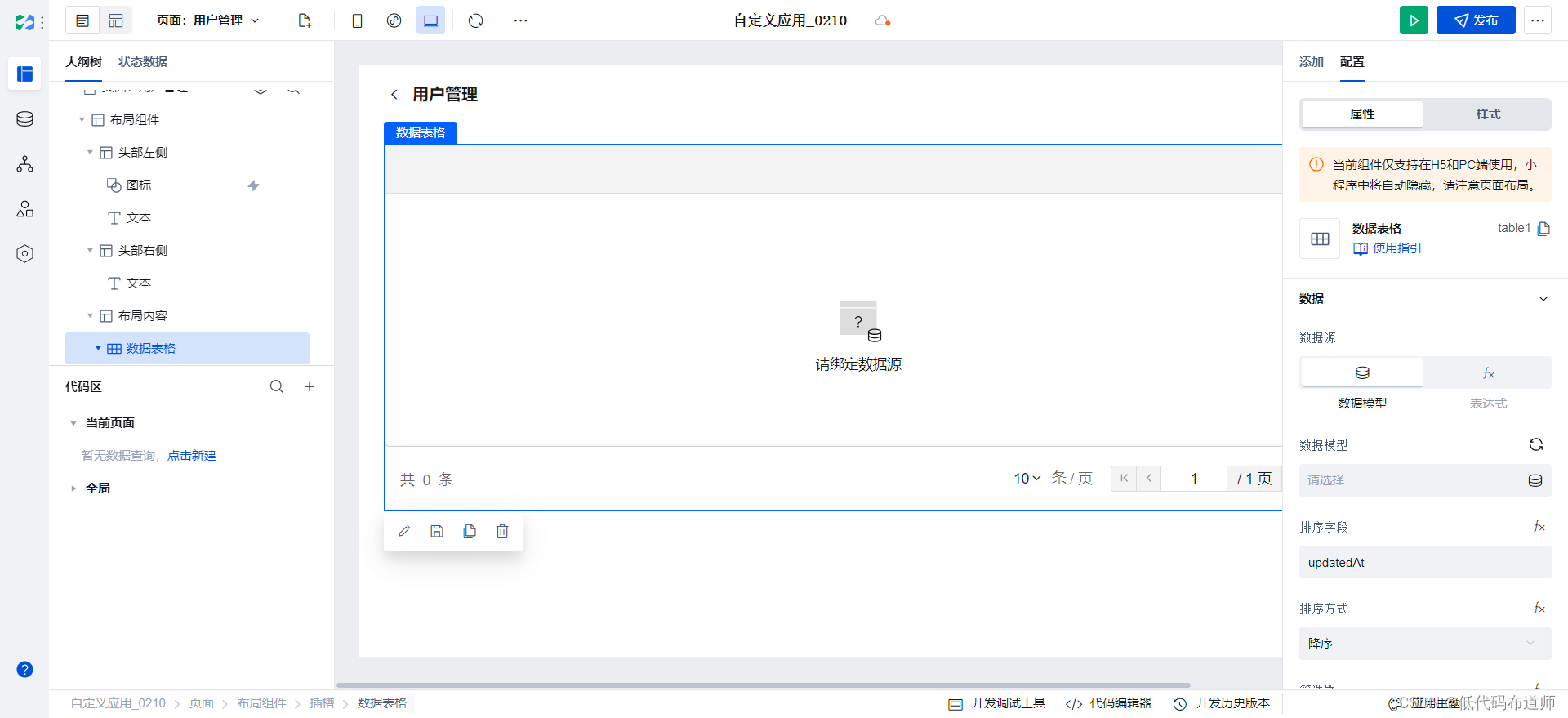Open the 10 per page dropdown
The image size is (1568, 718).
1027,479
